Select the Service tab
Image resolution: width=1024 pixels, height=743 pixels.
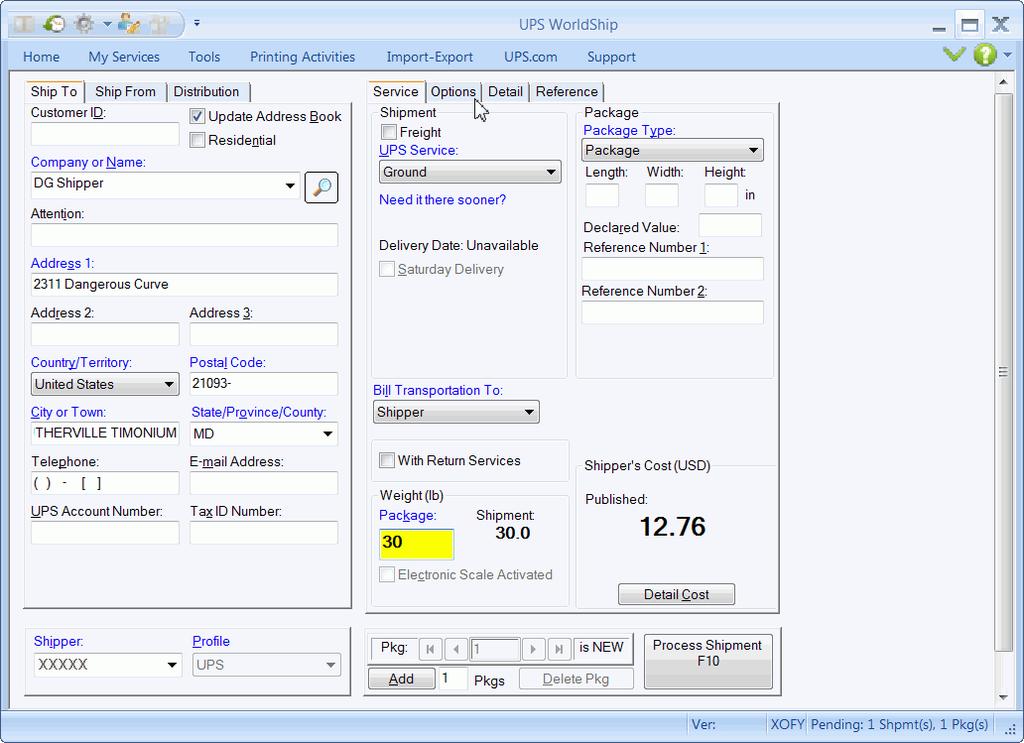[396, 91]
